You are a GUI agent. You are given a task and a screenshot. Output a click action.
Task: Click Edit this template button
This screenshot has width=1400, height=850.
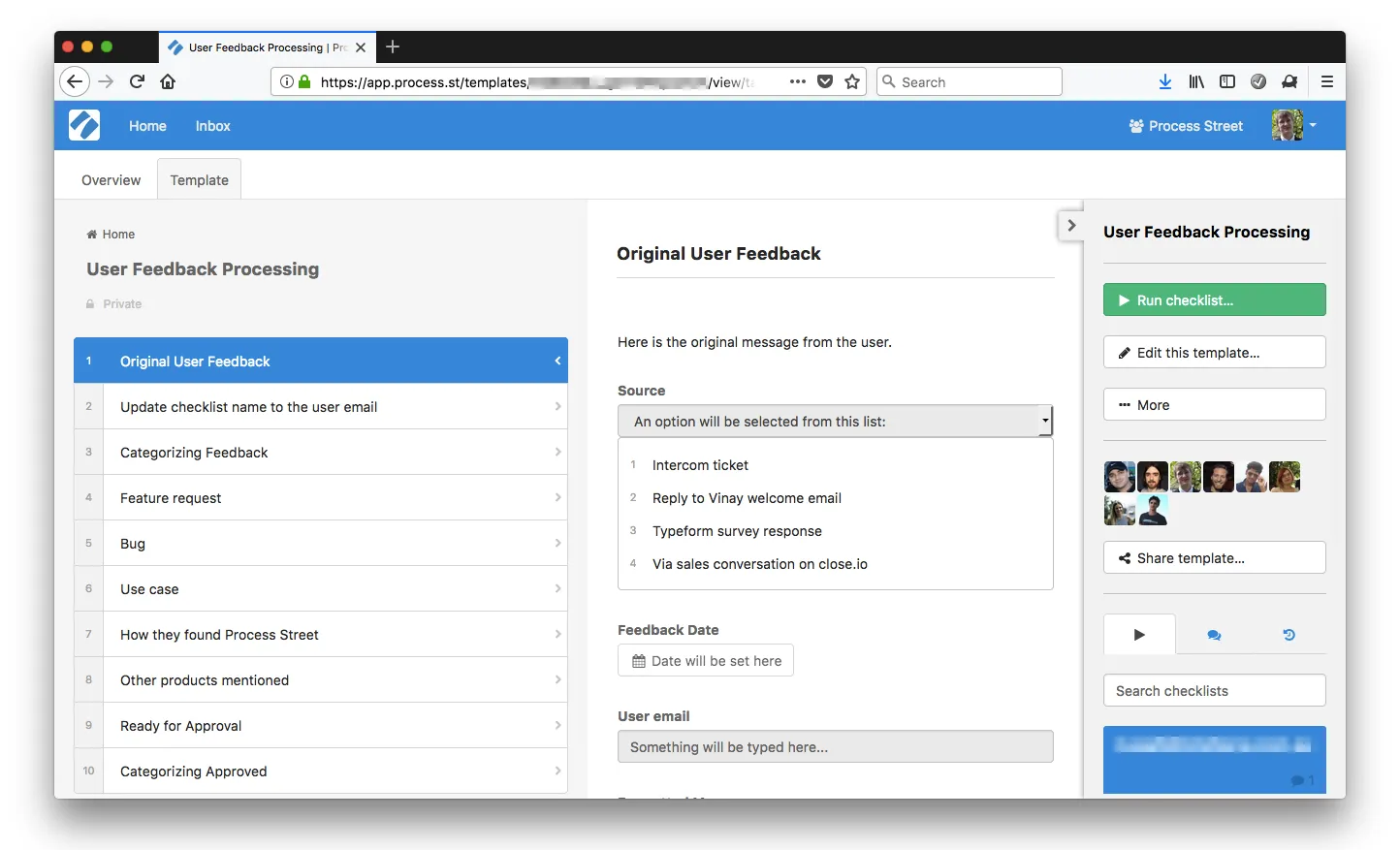click(x=1214, y=353)
